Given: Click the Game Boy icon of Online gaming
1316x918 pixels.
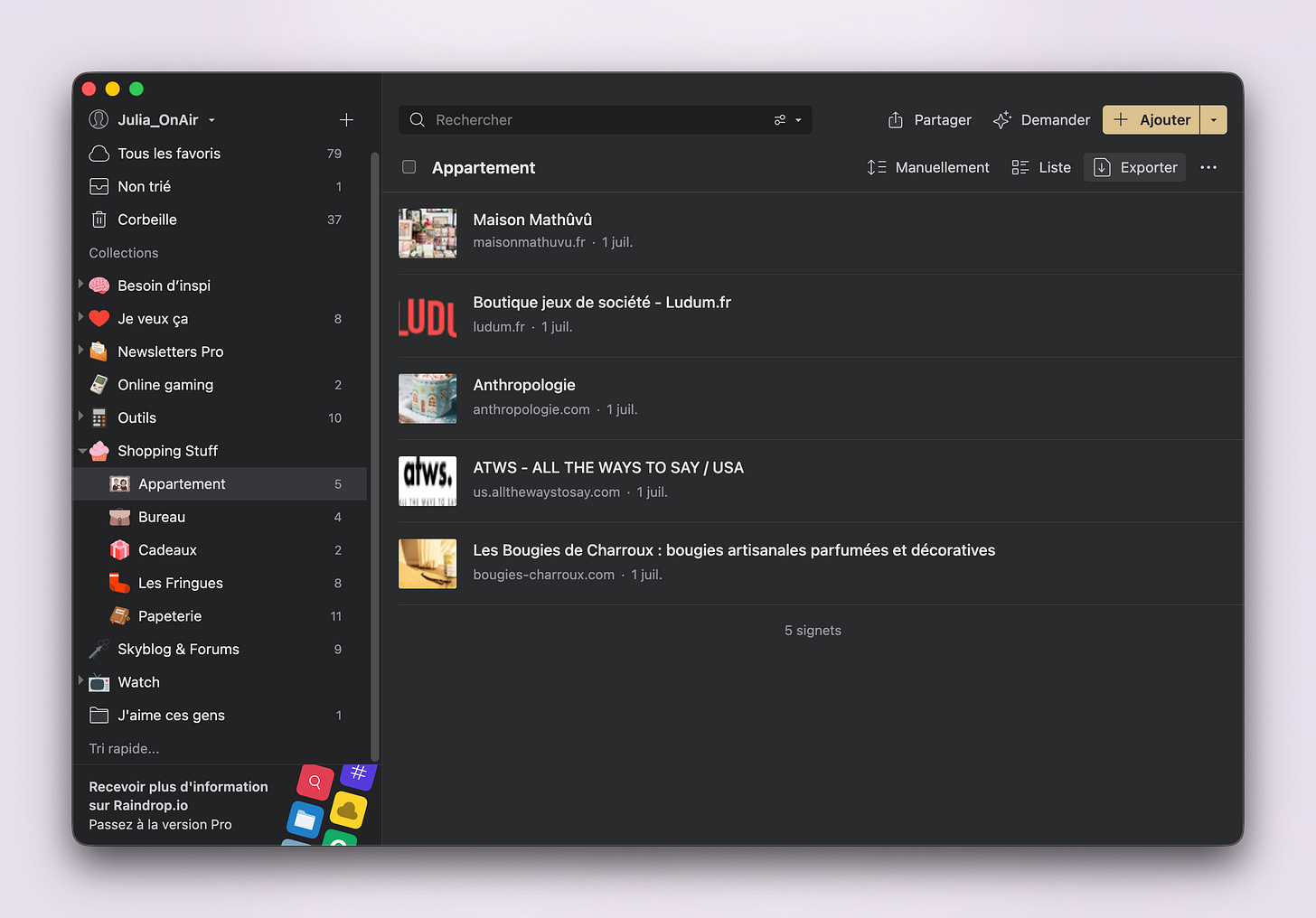Looking at the screenshot, I should [x=99, y=385].
